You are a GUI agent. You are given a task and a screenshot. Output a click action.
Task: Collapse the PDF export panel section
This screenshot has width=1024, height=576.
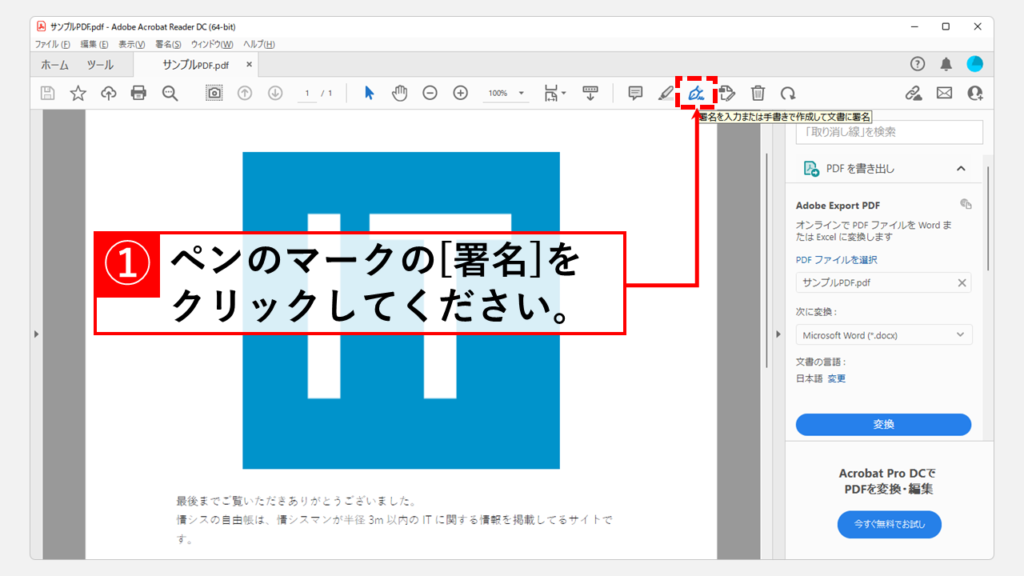coord(961,169)
